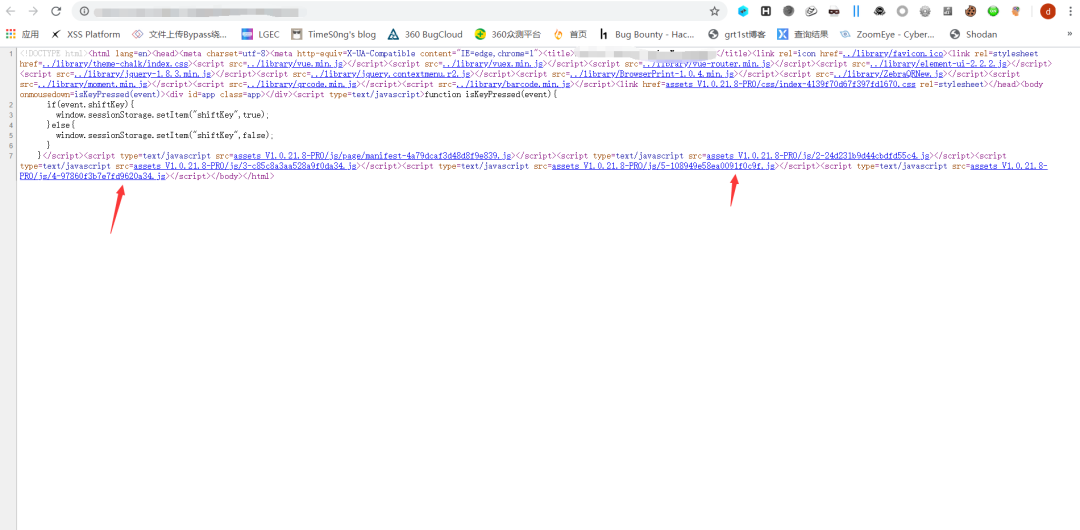The image size is (1080, 530).
Task: Open the manifest-4a79dcaf3d48d8f9e839.js link
Action: click(x=373, y=156)
